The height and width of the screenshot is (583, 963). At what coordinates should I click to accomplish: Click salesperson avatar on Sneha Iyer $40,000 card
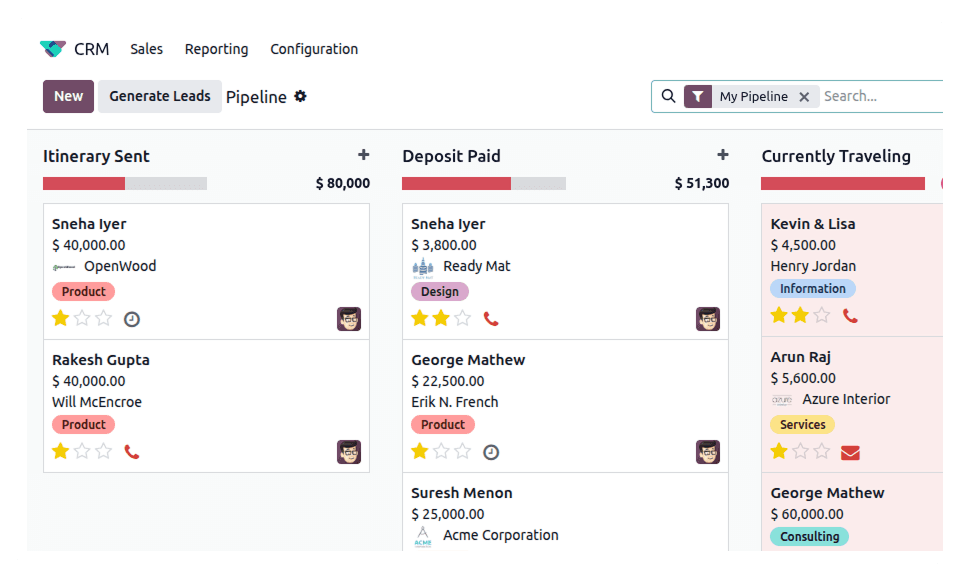[349, 319]
